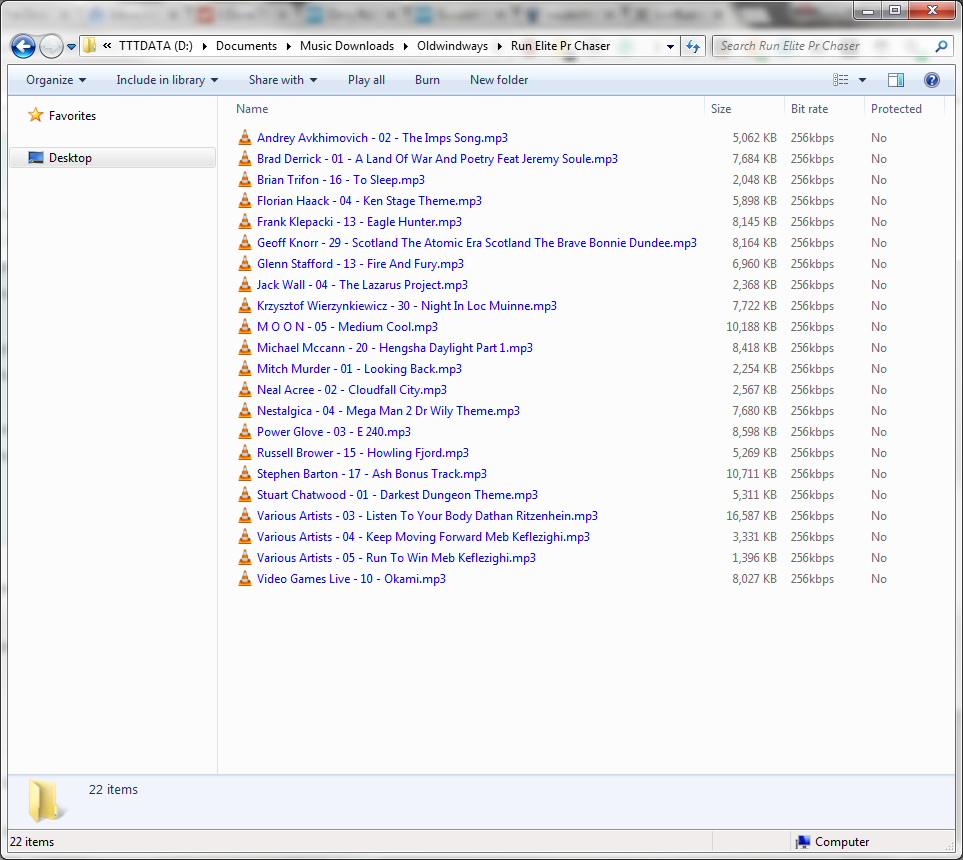Screen dimensions: 963x860
Task: Select M O O N - 05 - Medium Cool.mp3
Action: 347,327
